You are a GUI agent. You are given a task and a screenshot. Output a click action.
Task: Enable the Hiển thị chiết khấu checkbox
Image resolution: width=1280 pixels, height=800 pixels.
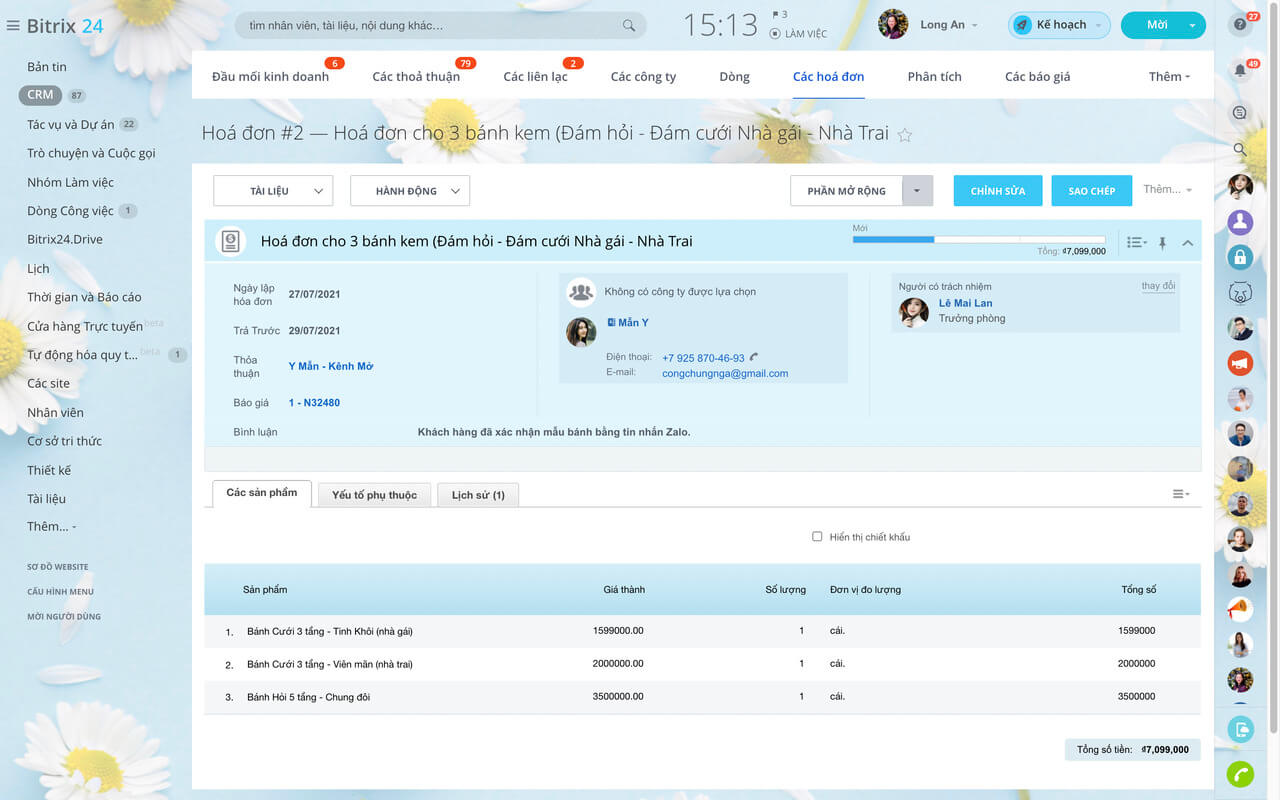pyautogui.click(x=817, y=537)
